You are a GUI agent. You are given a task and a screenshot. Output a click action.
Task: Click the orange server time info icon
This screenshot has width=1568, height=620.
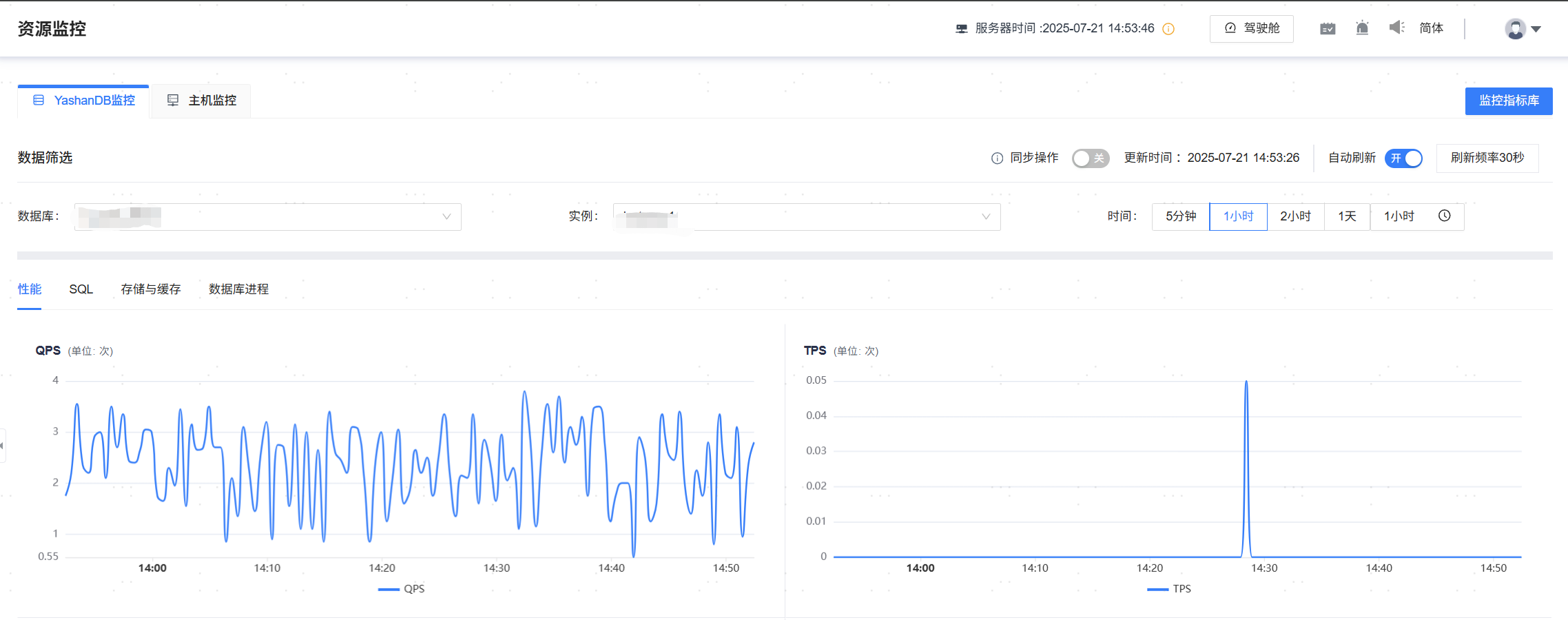[1168, 29]
